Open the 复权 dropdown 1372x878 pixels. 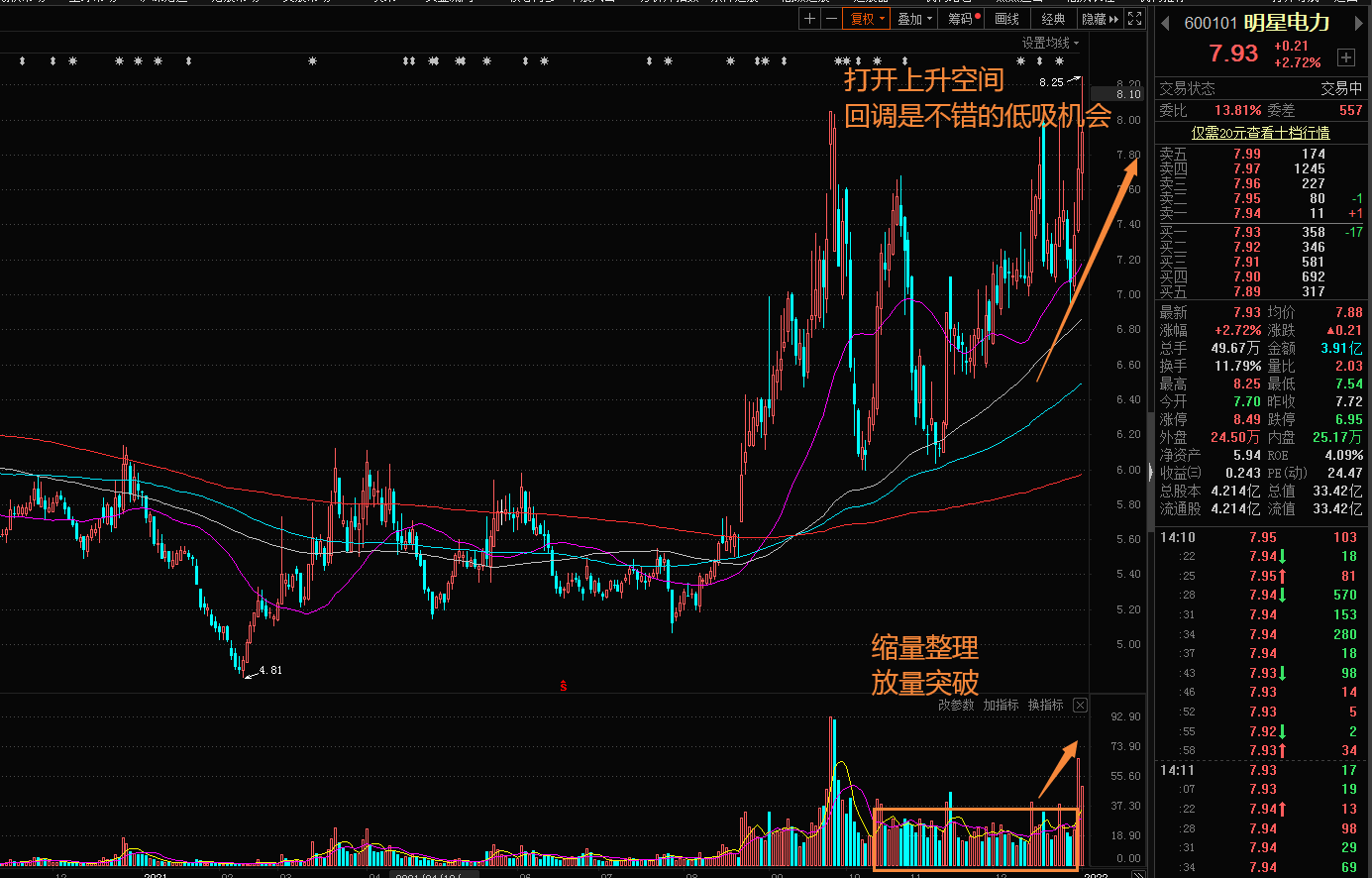pyautogui.click(x=868, y=19)
